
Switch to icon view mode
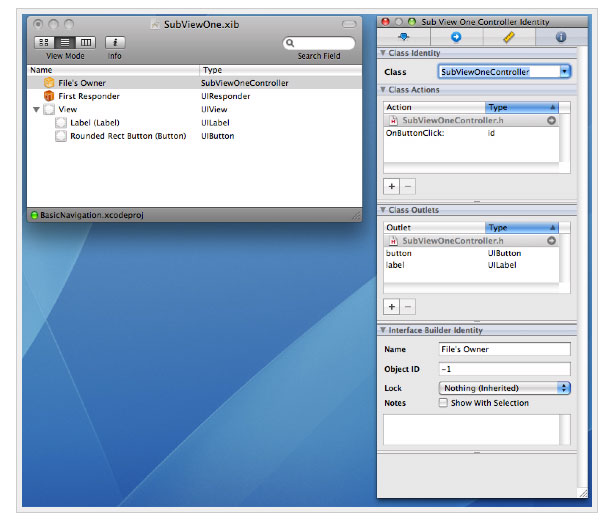pos(44,42)
